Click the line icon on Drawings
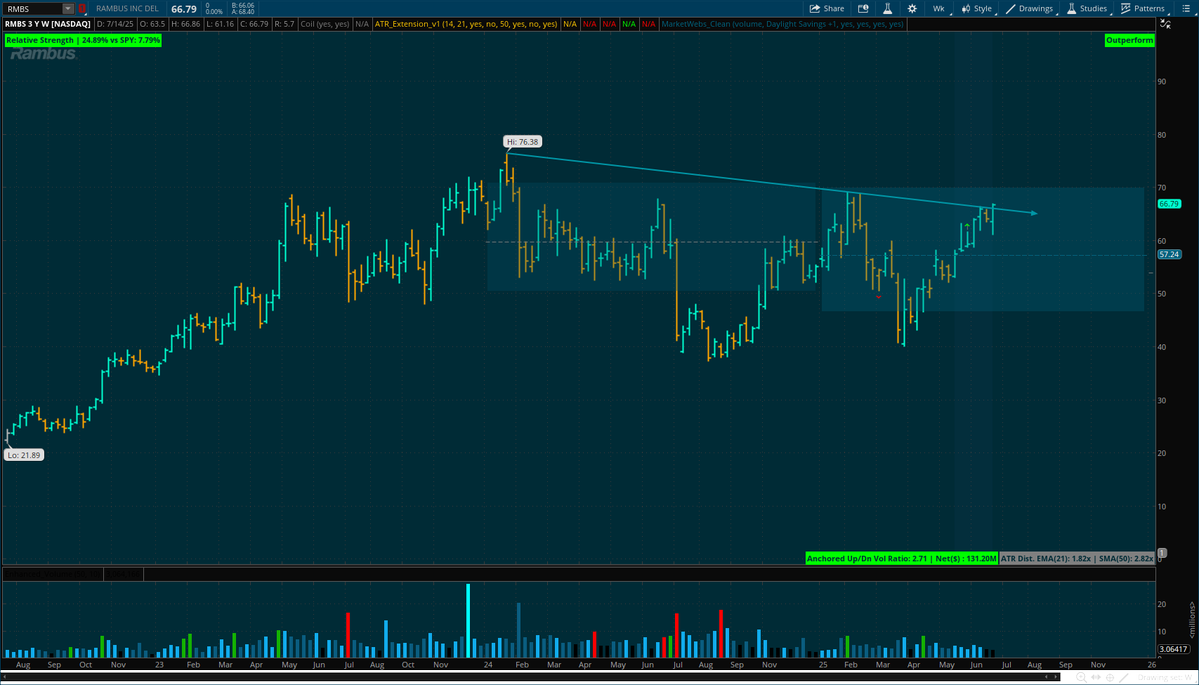 point(1011,8)
